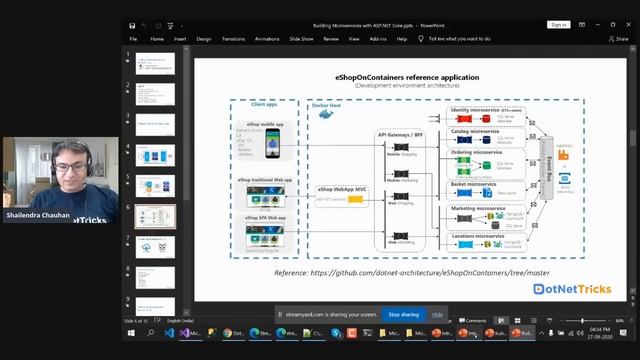
Task: Click the zoom percentage value in status bar
Action: (x=620, y=321)
